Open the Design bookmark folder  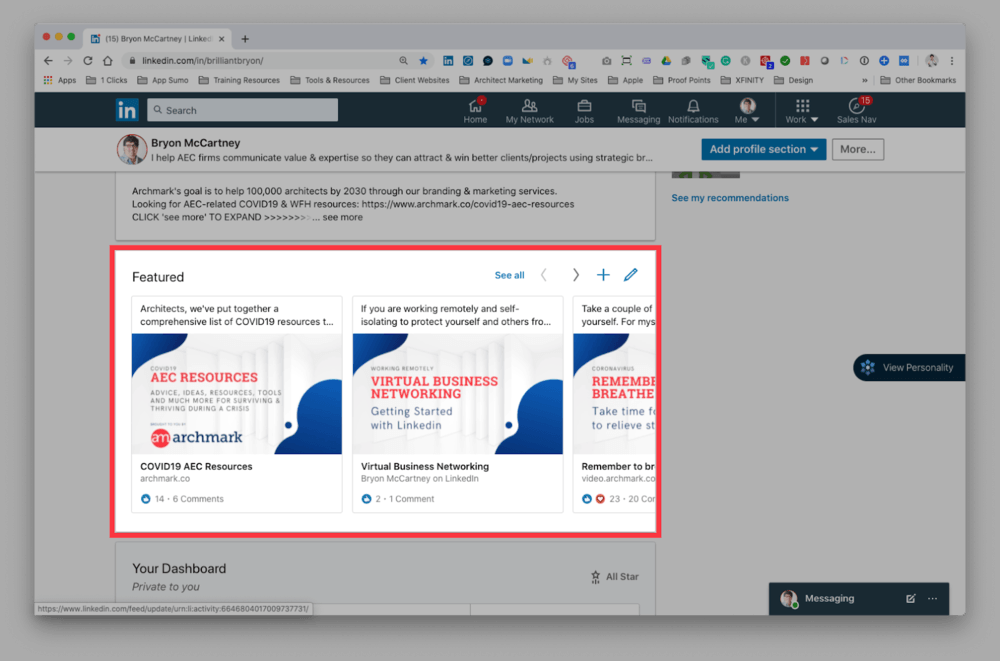click(793, 80)
